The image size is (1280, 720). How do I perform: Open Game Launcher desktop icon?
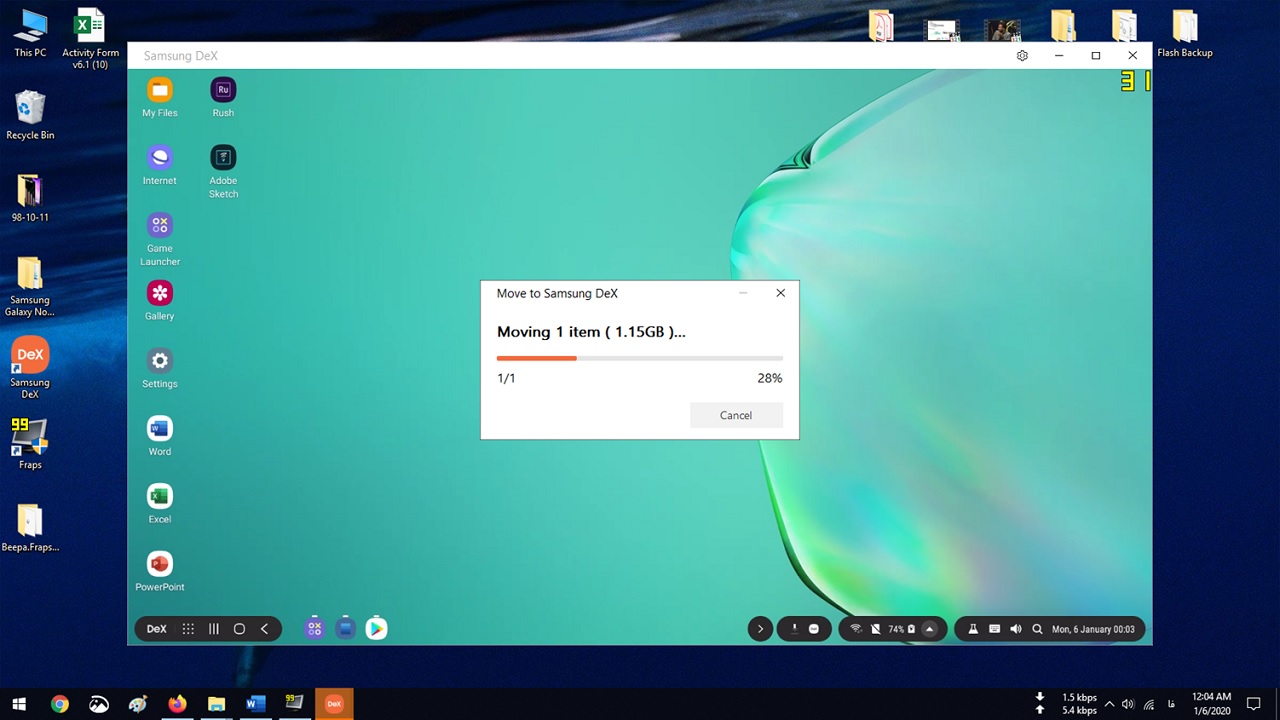point(160,240)
